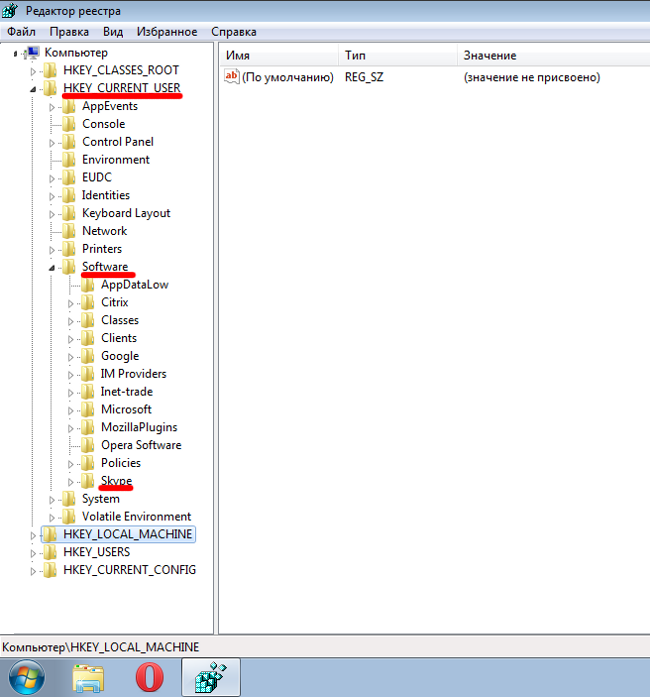Click the Printers folder icon
Screen dimensions: 650x697
[69, 249]
